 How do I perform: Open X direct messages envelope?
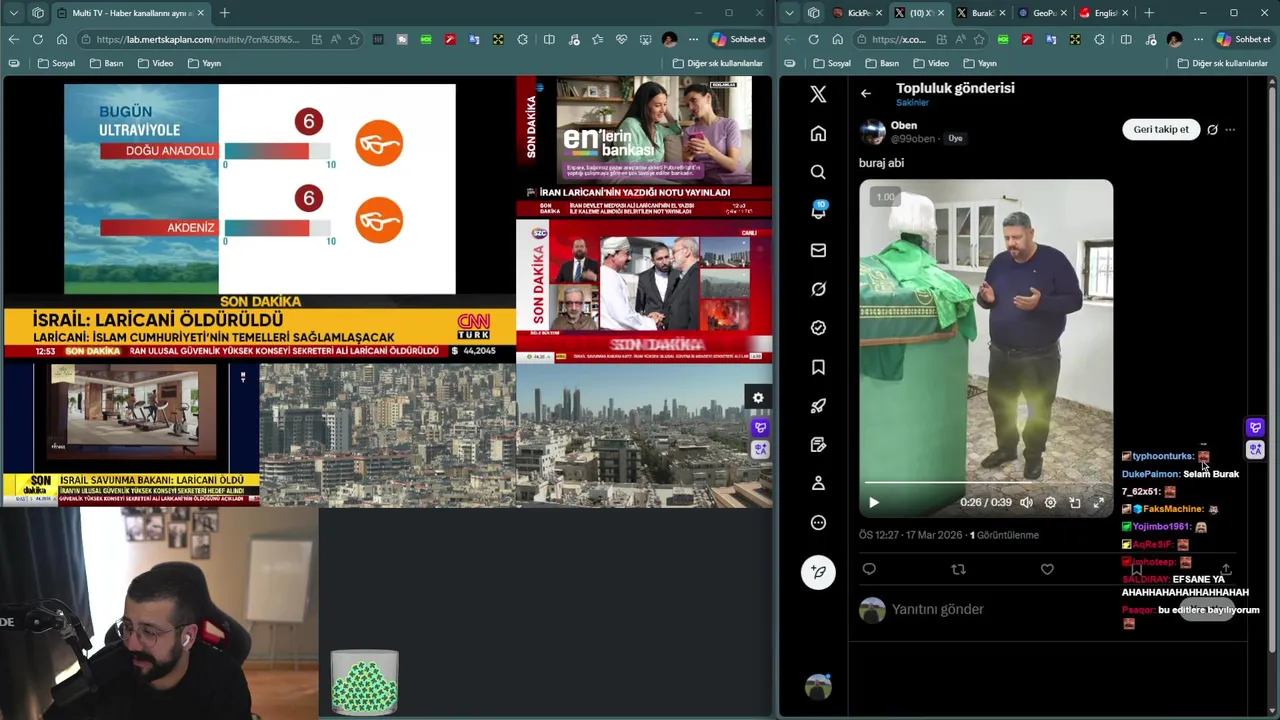coord(818,250)
